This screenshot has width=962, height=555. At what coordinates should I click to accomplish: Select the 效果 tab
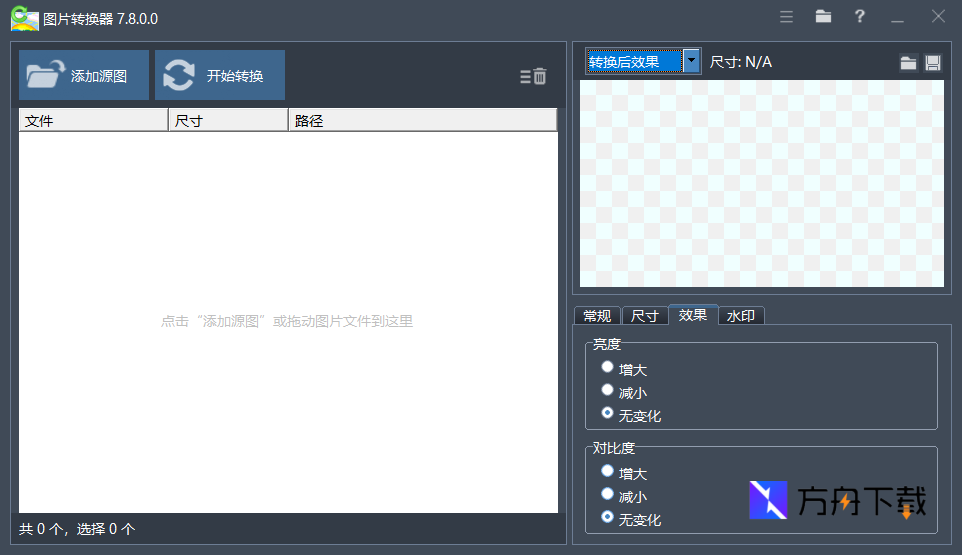693,315
